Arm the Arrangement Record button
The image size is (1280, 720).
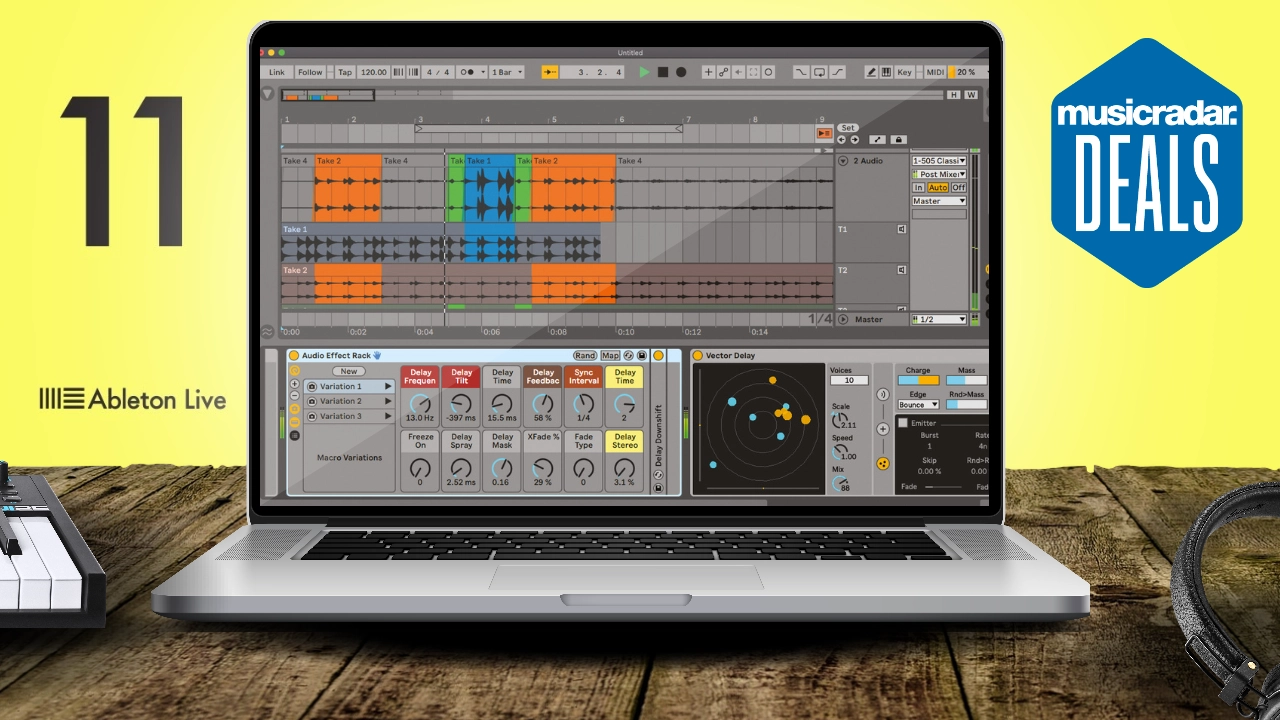pyautogui.click(x=681, y=72)
